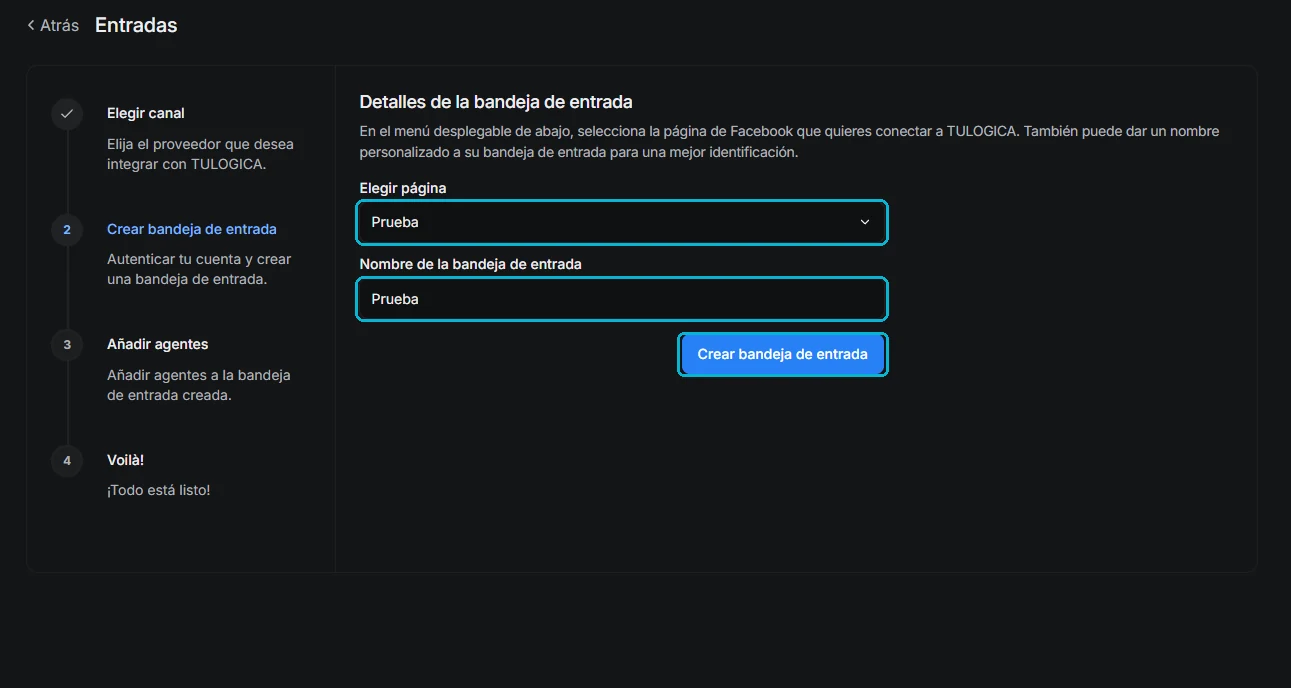The width and height of the screenshot is (1291, 688).
Task: Click Crear bandeja de entrada button
Action: click(x=782, y=354)
